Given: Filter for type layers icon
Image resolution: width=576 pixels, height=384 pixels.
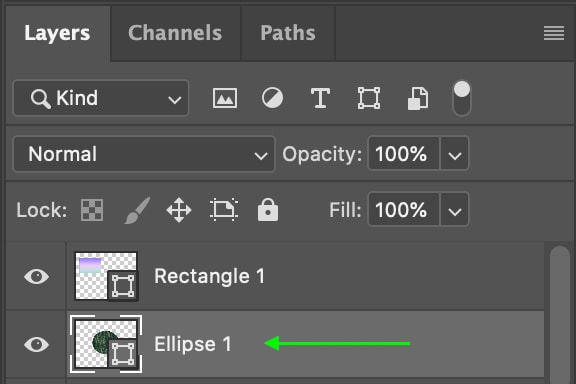Looking at the screenshot, I should click(320, 98).
